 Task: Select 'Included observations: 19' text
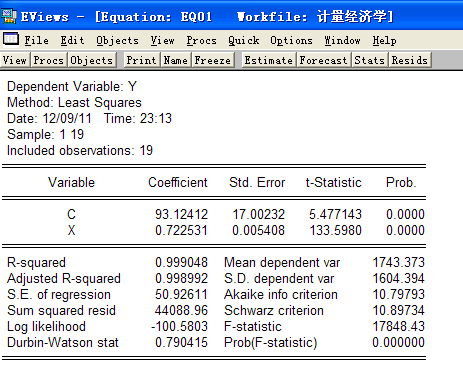click(x=80, y=150)
